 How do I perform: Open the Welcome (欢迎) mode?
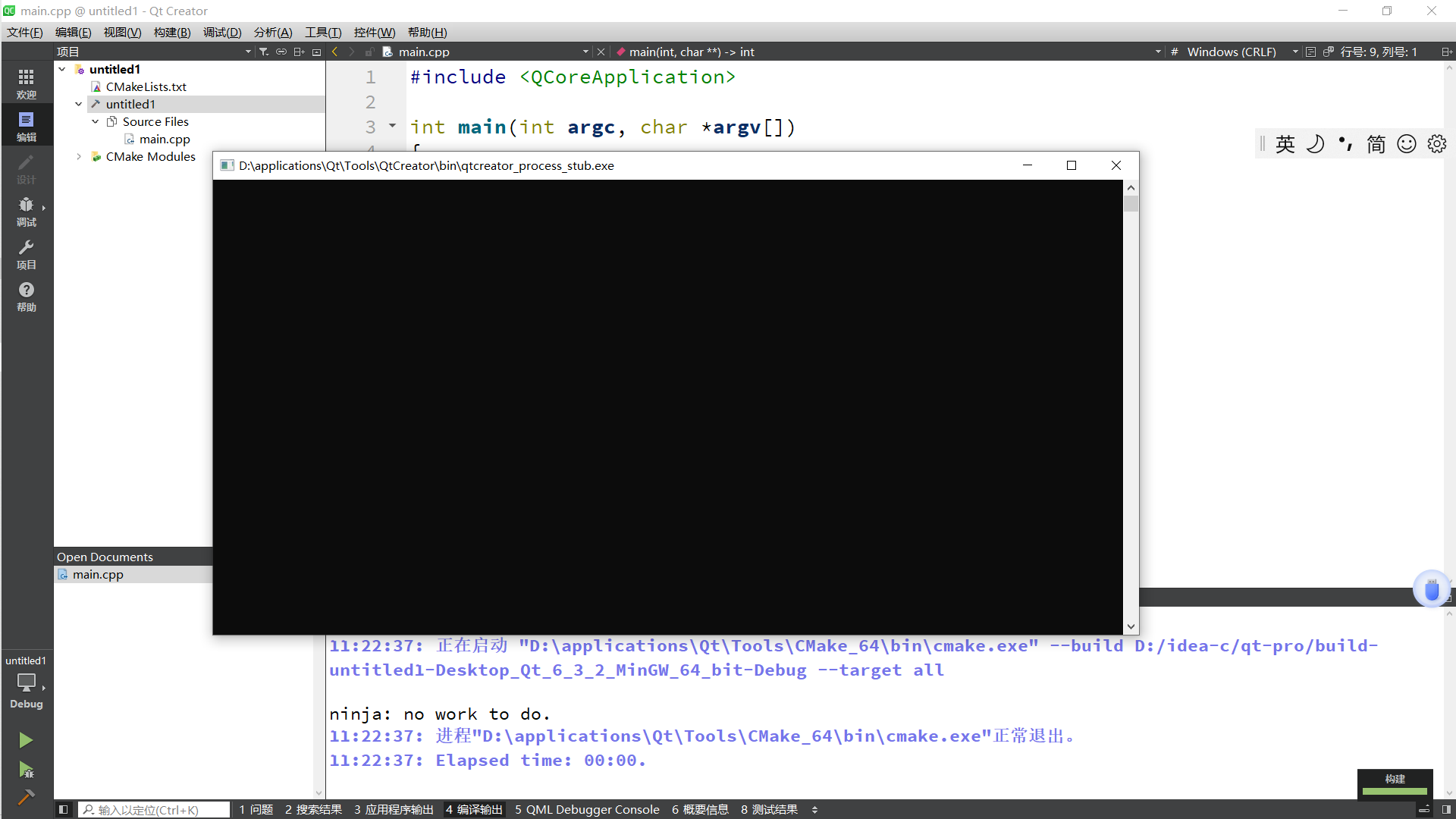pos(27,83)
